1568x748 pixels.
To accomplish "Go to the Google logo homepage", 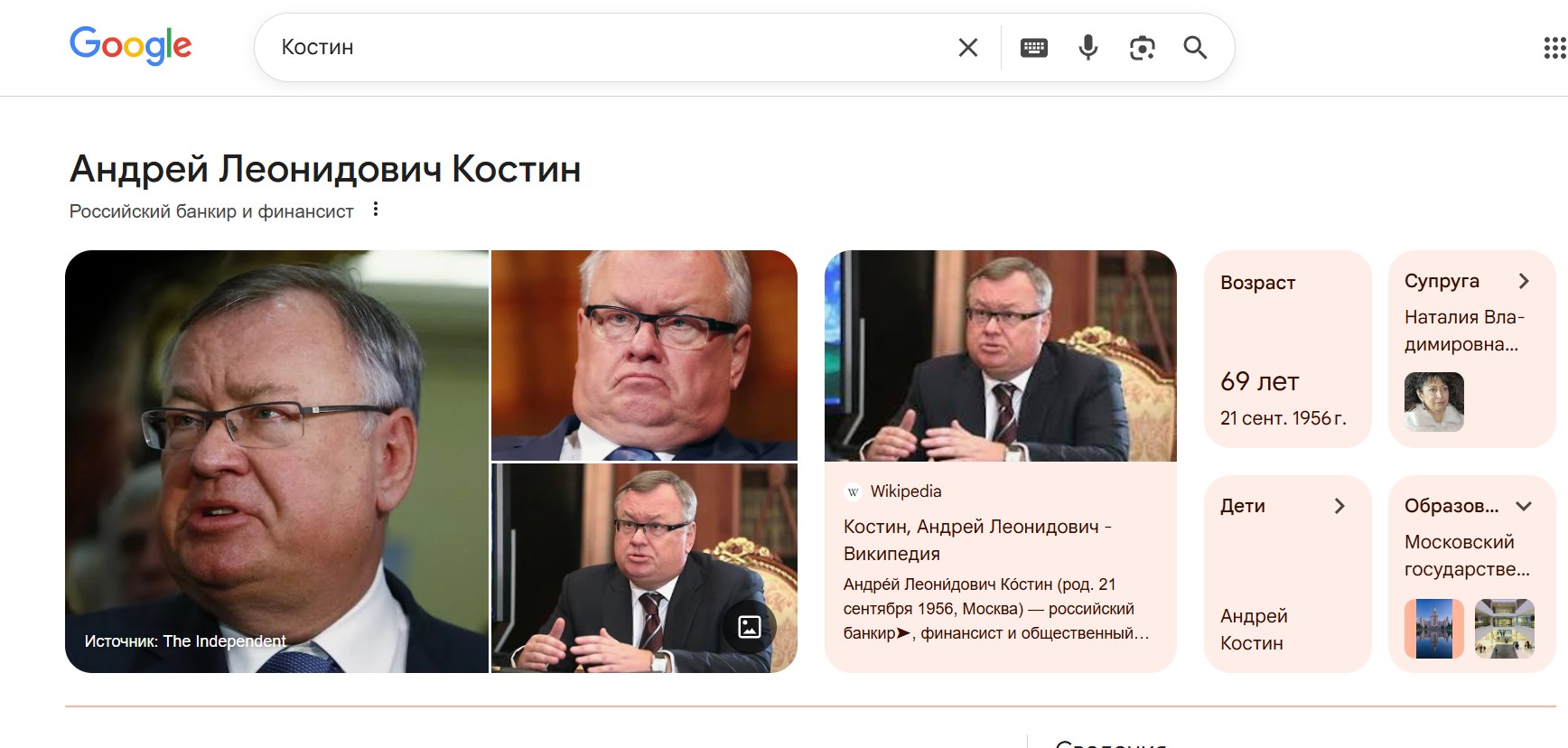I will (x=131, y=45).
